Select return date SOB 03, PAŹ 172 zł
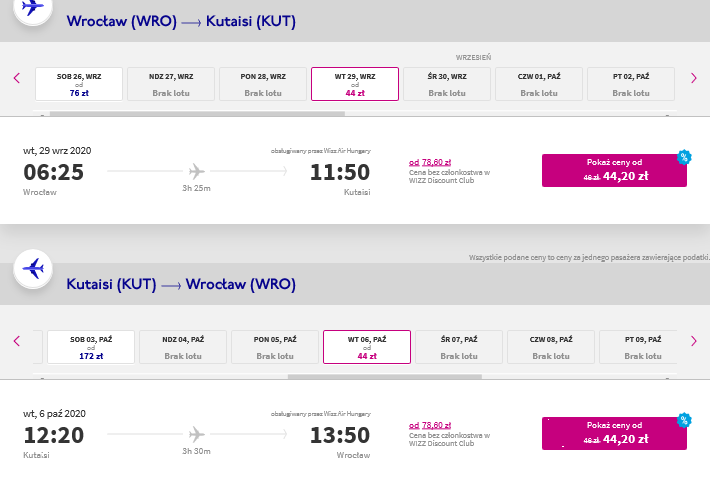 [91, 347]
